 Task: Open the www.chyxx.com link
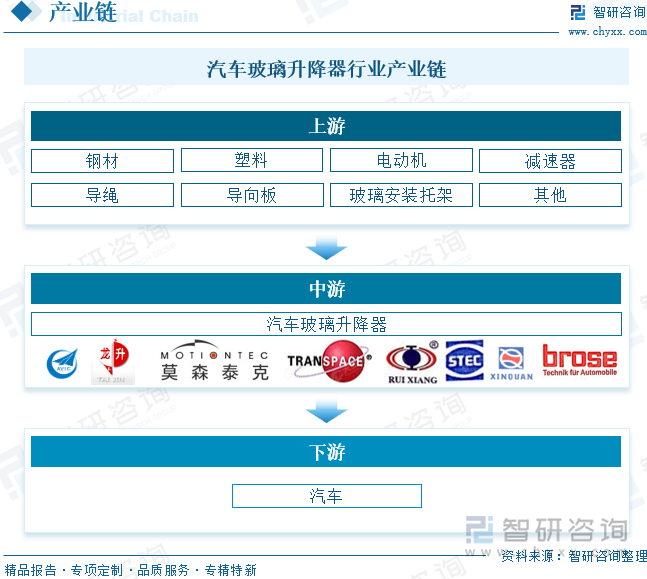tap(607, 31)
